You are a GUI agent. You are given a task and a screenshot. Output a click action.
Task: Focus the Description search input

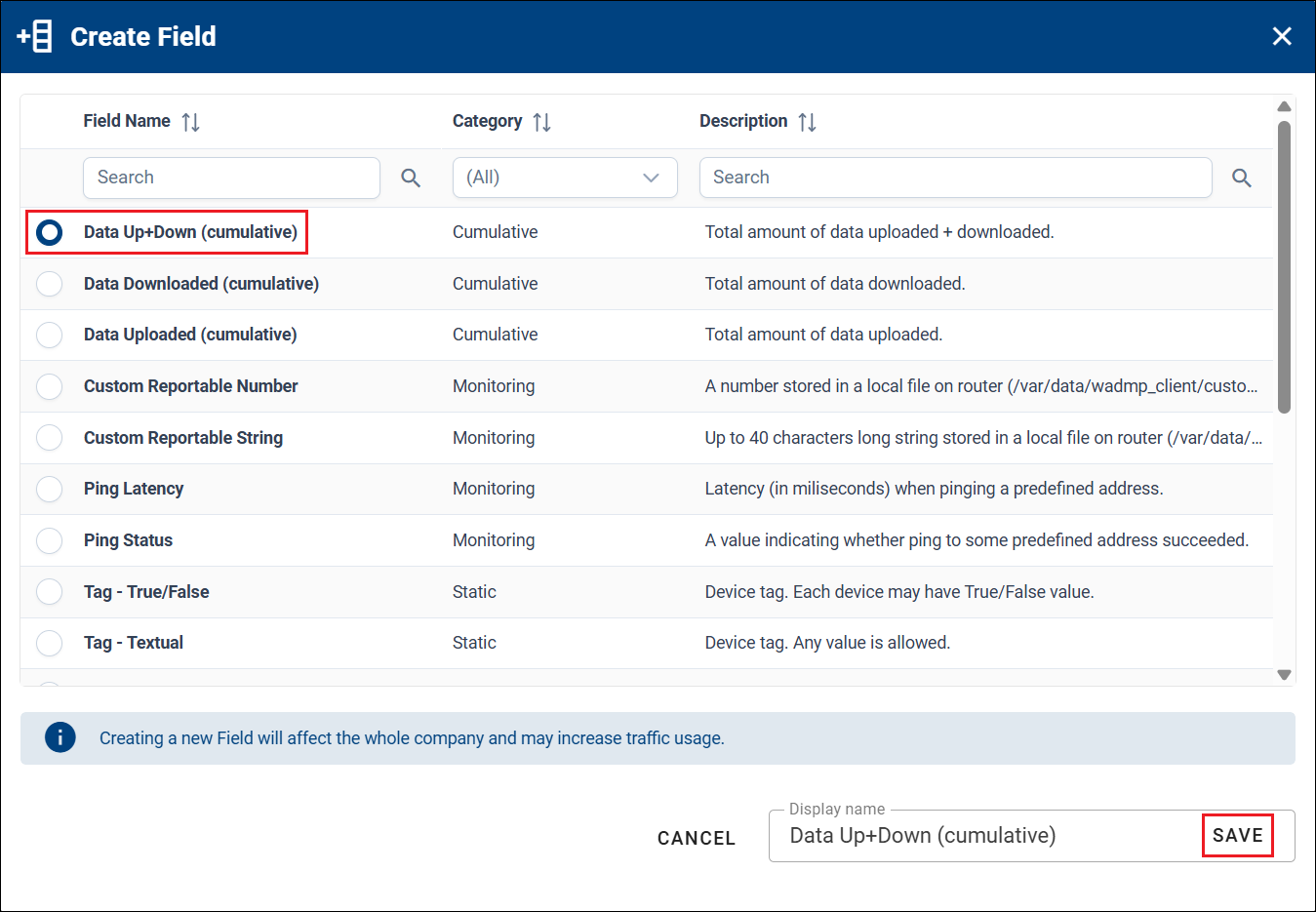click(x=956, y=178)
